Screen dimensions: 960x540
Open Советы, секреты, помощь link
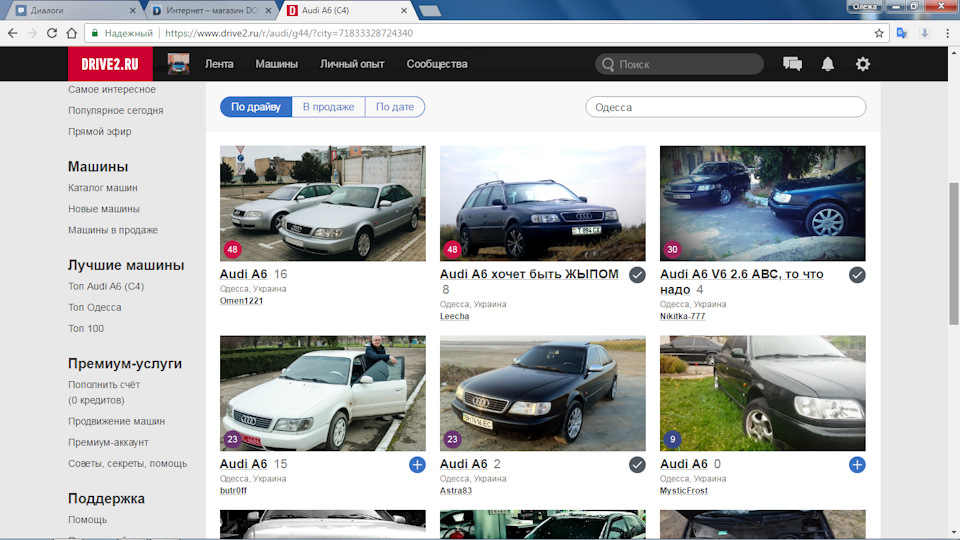pyautogui.click(x=127, y=463)
